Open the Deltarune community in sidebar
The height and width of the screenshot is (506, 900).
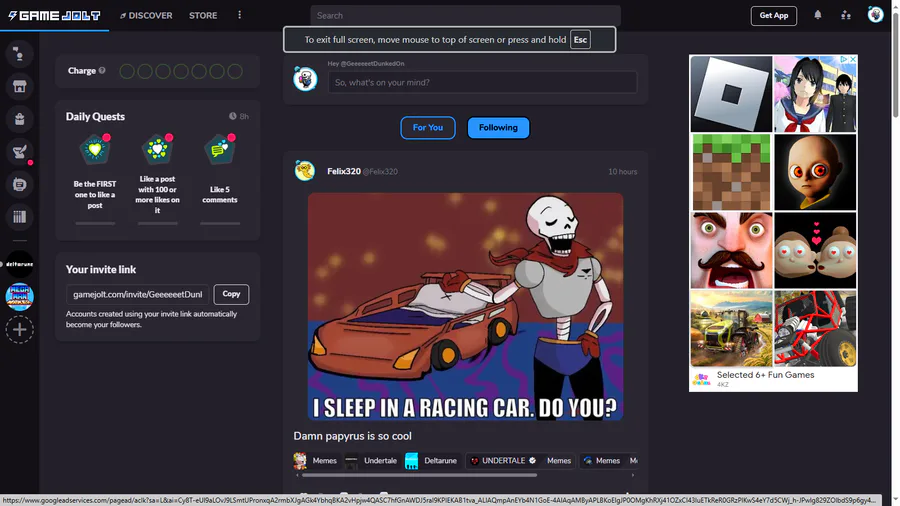tap(20, 264)
